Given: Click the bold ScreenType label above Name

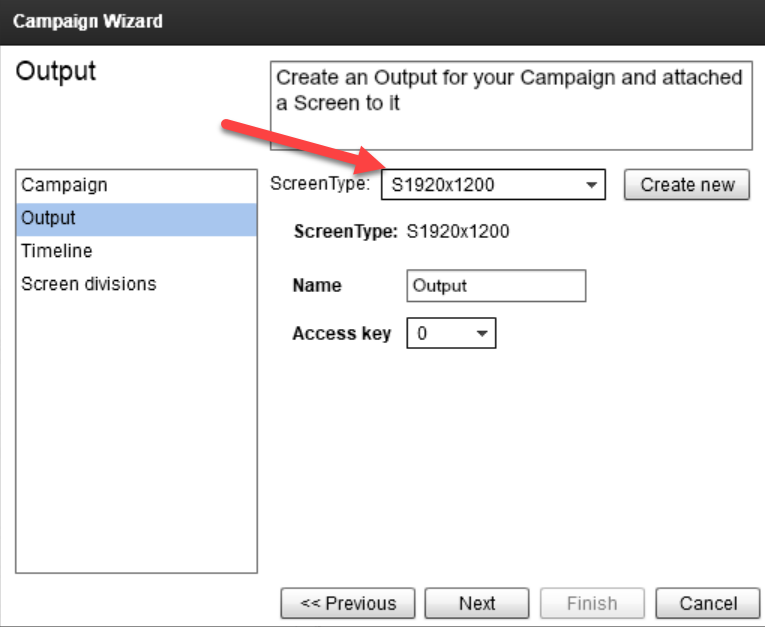Looking at the screenshot, I should [x=345, y=232].
